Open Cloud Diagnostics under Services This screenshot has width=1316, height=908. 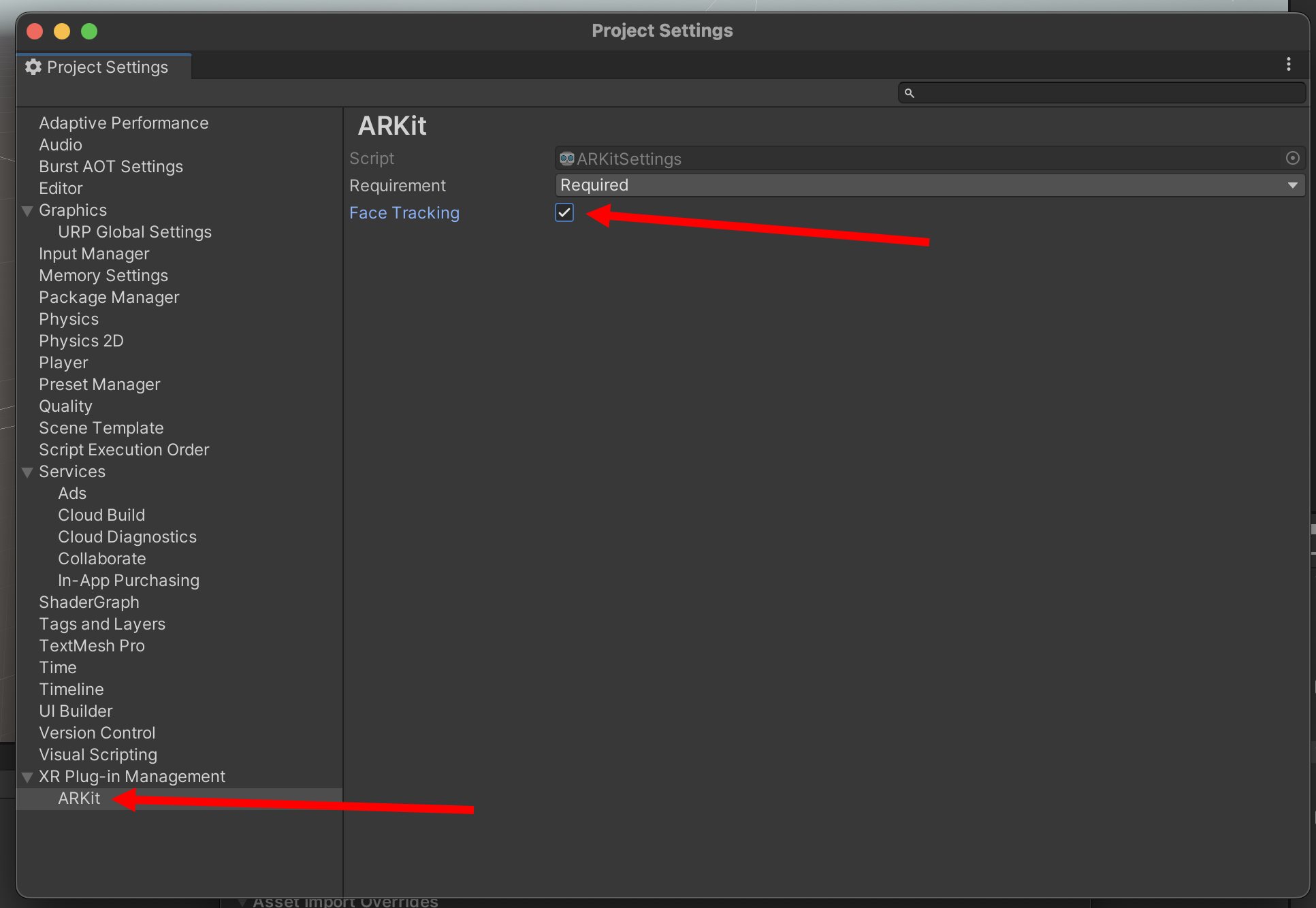pos(127,537)
